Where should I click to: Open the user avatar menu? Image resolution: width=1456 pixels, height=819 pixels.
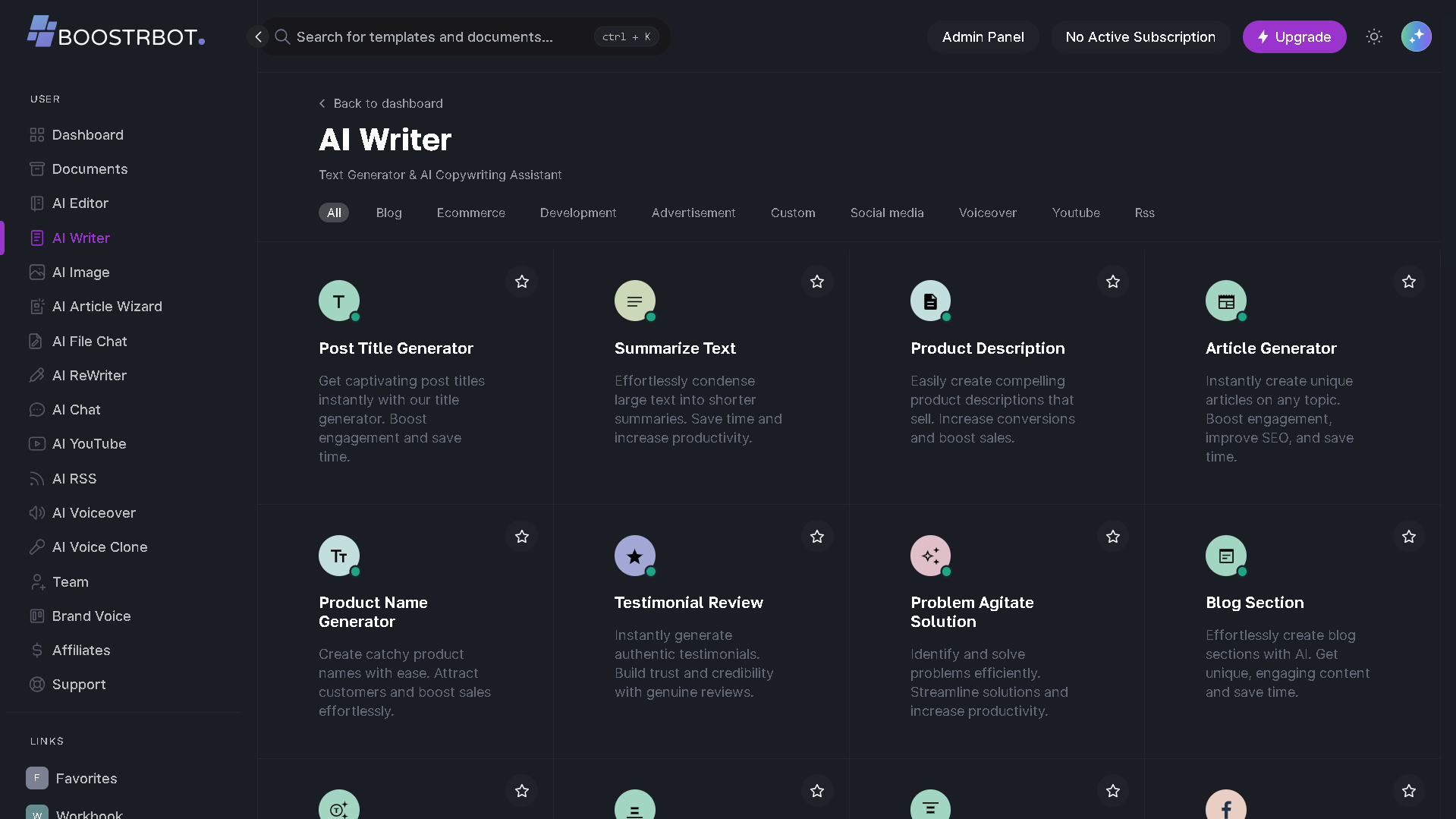[1416, 36]
